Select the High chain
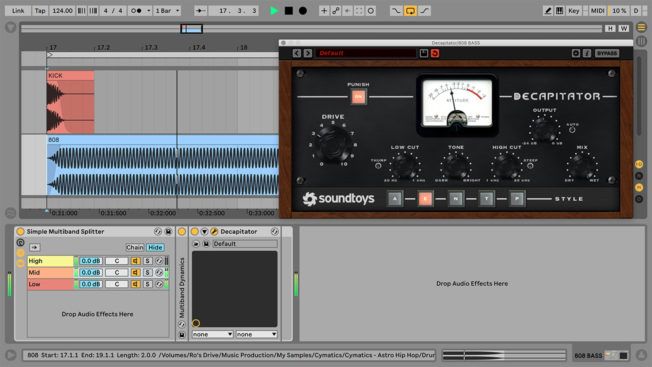Image resolution: width=652 pixels, height=367 pixels. pyautogui.click(x=50, y=261)
